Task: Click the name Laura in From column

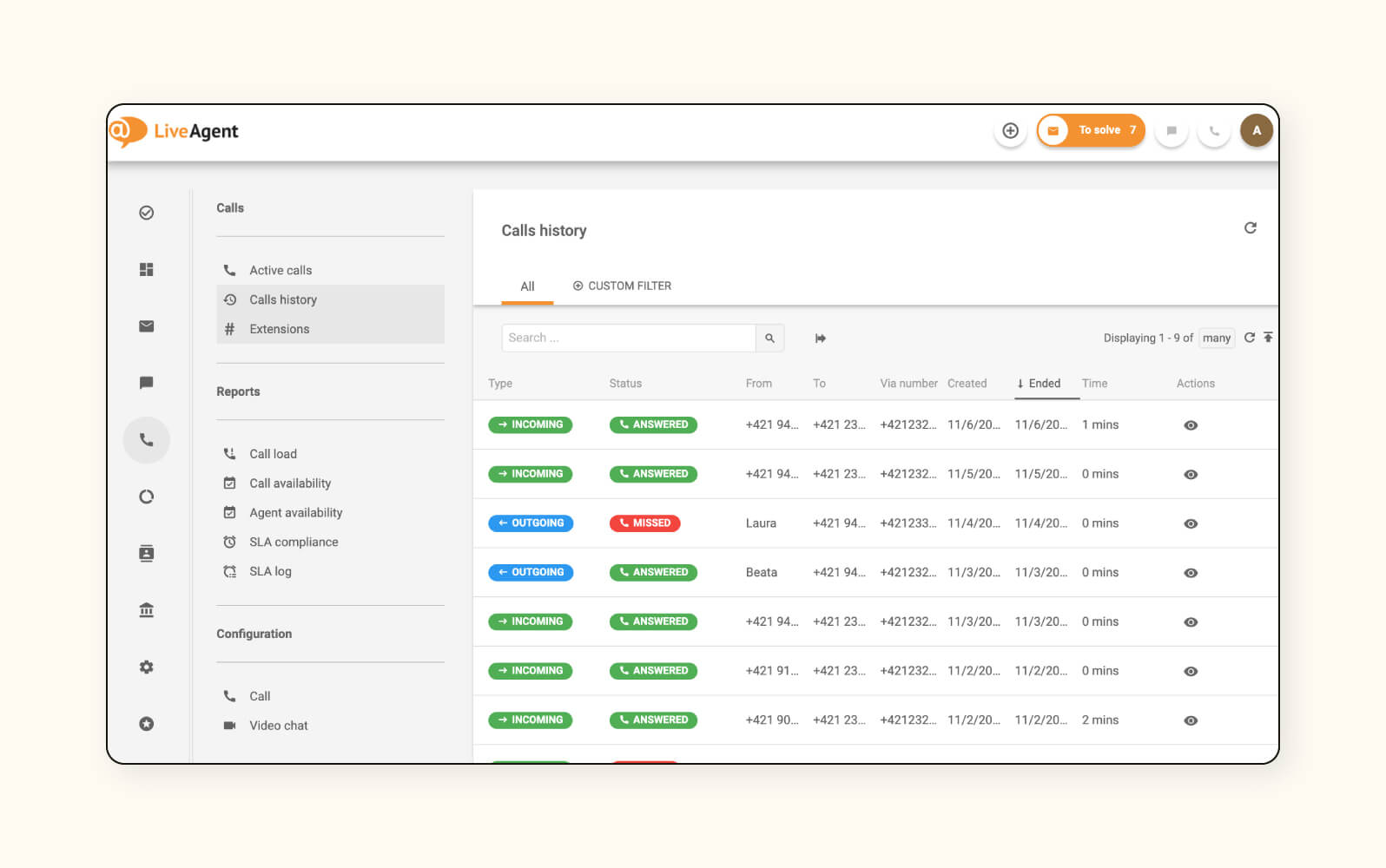Action: [761, 523]
